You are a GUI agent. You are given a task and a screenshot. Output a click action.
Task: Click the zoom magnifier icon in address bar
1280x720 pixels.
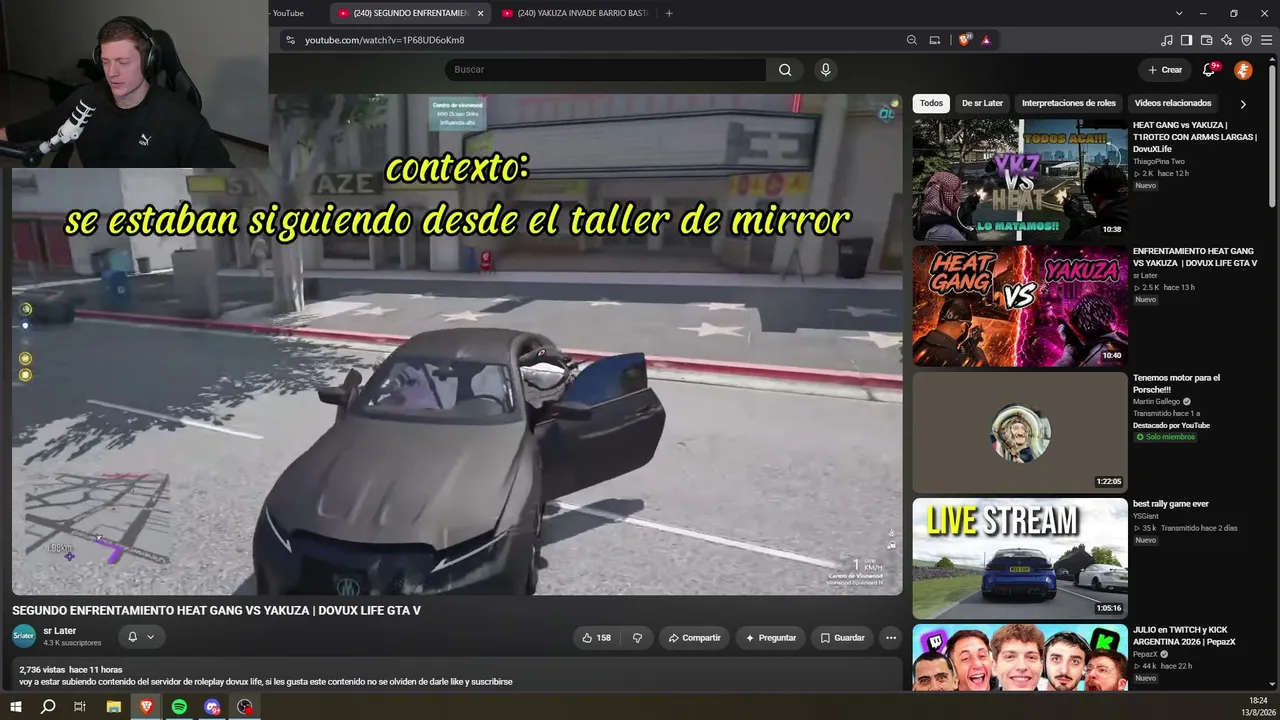point(912,40)
